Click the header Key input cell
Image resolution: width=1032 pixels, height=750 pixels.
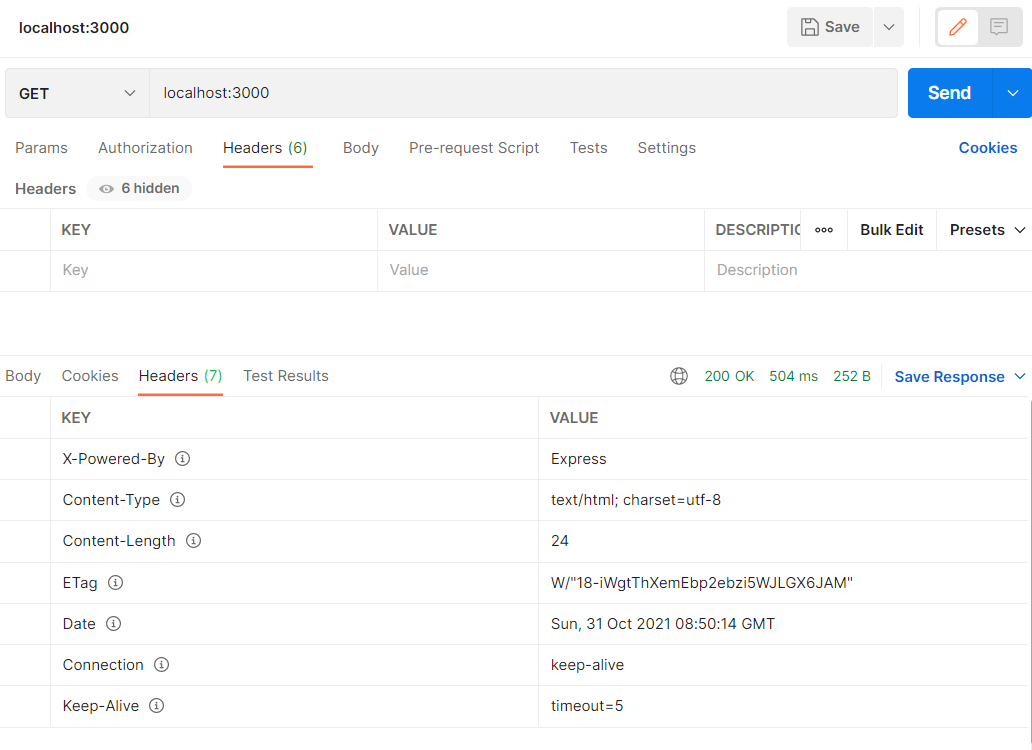pos(214,270)
